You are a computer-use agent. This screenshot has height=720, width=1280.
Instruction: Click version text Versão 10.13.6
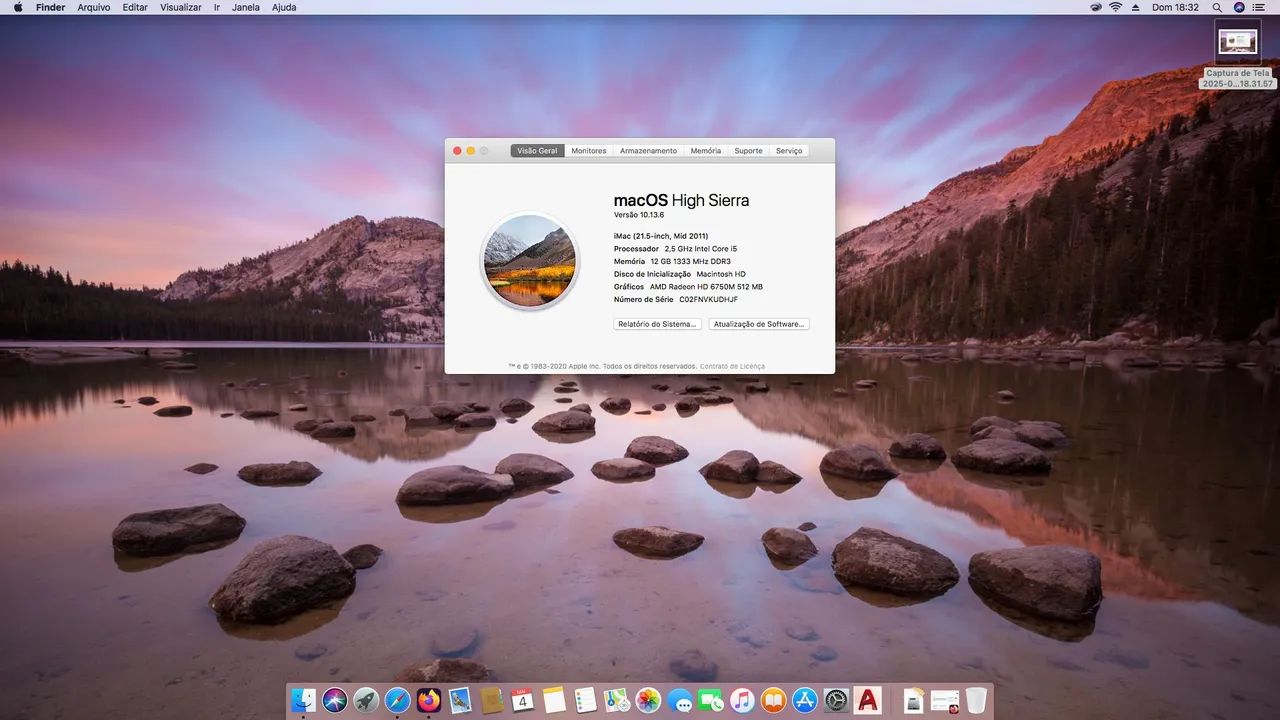coord(639,215)
